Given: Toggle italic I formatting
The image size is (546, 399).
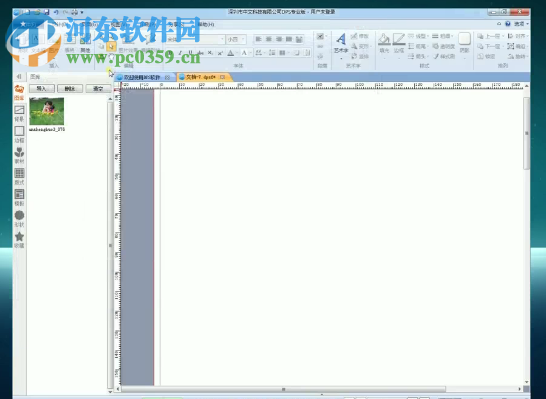Looking at the screenshot, I should (180, 53).
